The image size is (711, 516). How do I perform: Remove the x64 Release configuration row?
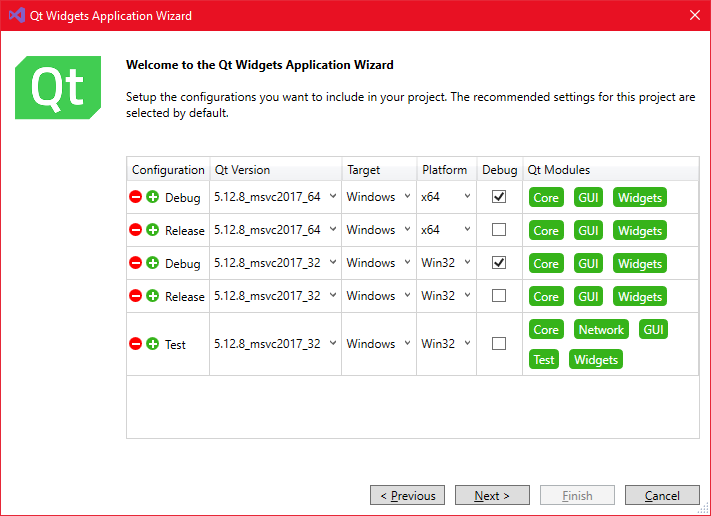coord(136,230)
